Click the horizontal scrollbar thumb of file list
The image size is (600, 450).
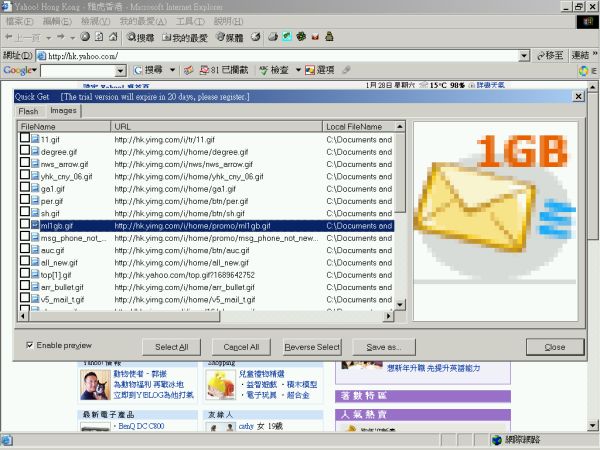click(124, 316)
